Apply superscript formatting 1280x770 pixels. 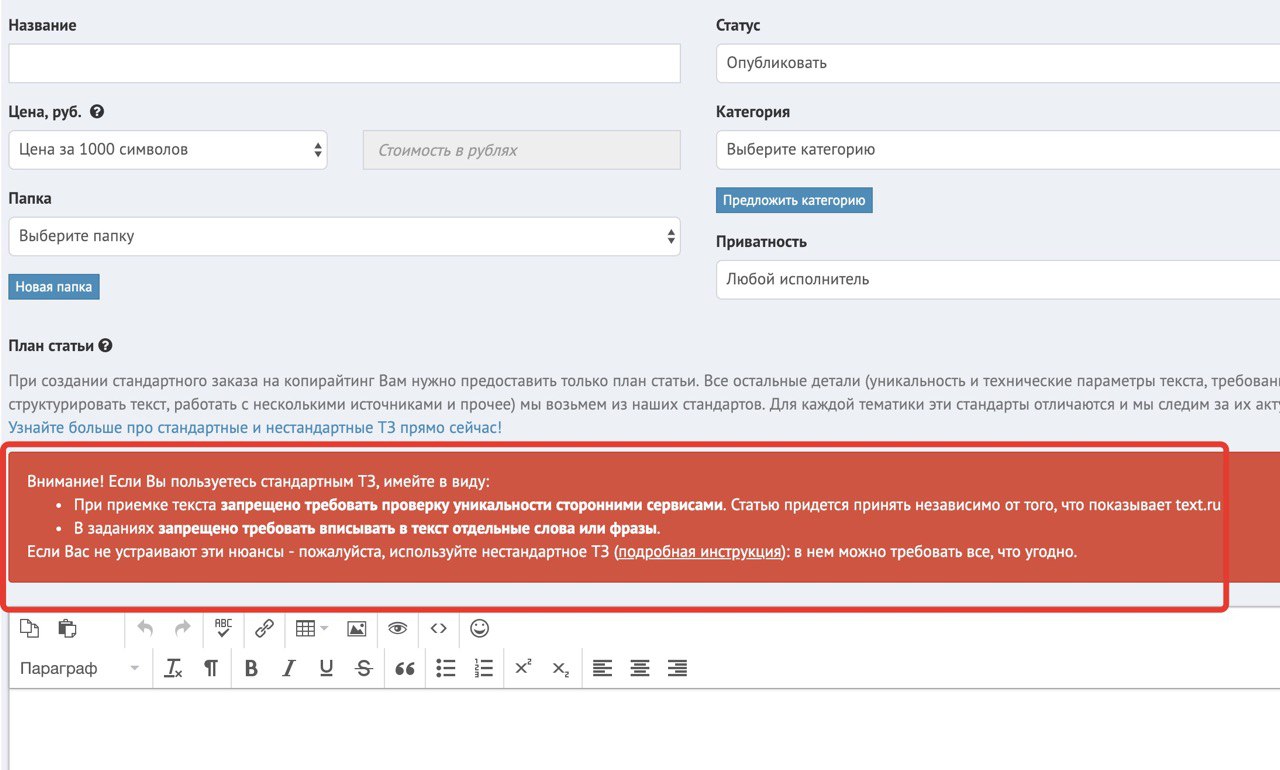click(x=523, y=668)
